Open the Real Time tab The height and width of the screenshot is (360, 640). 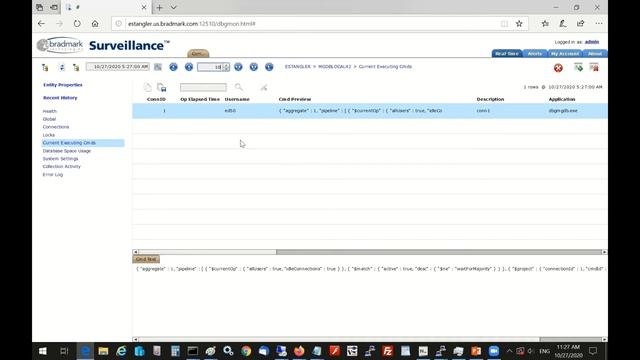coord(507,53)
